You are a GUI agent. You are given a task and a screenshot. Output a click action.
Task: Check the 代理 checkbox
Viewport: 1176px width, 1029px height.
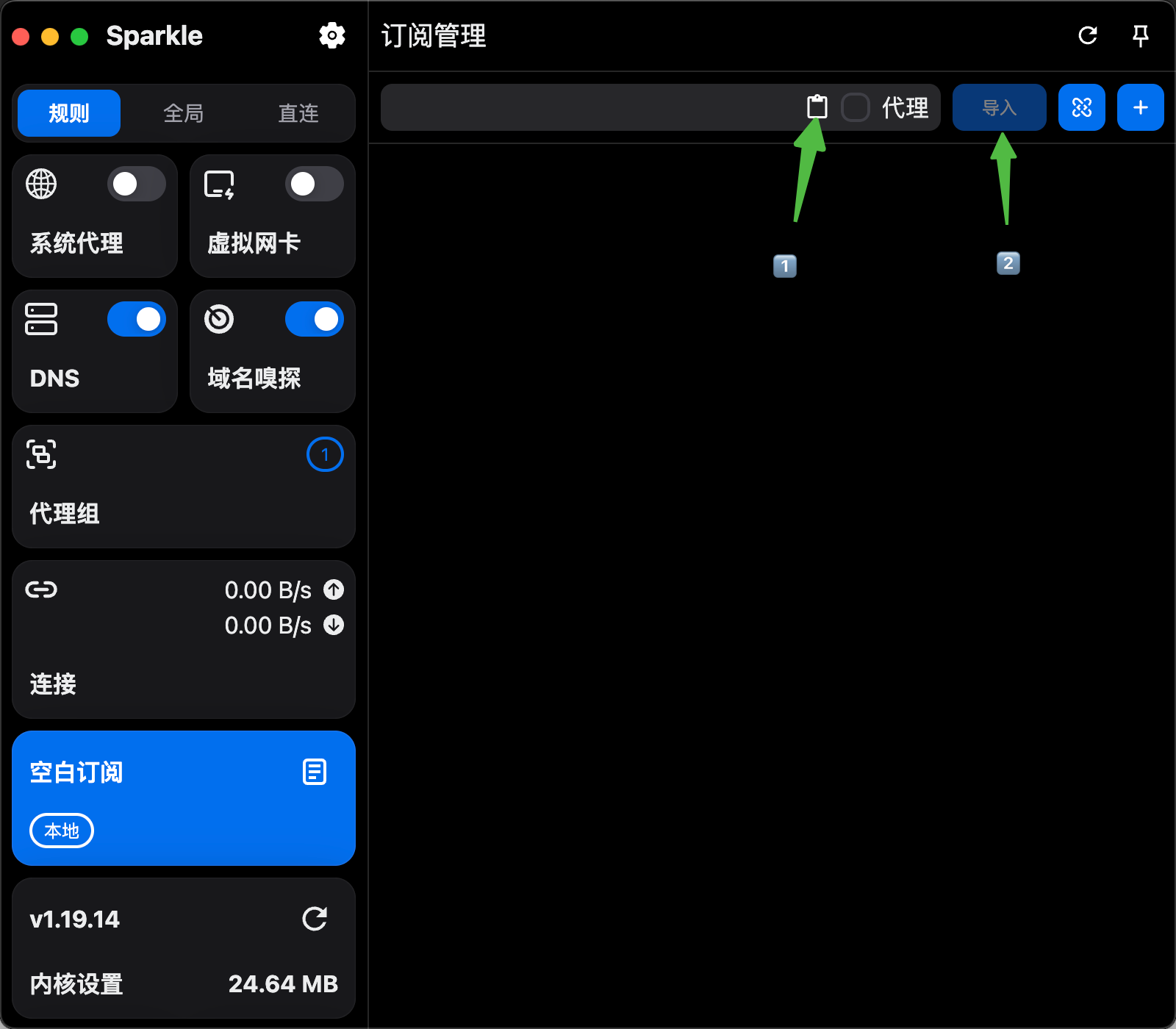[856, 107]
